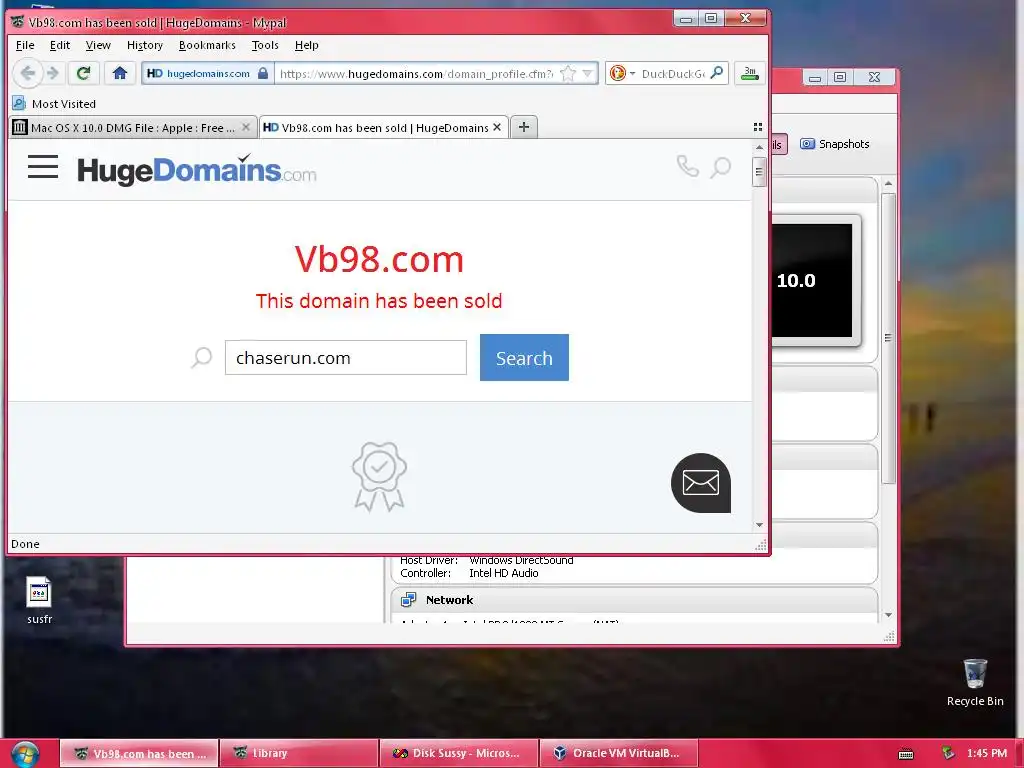Image resolution: width=1024 pixels, height=768 pixels.
Task: Switch to Vb98.com taskbar button
Action: 139,753
